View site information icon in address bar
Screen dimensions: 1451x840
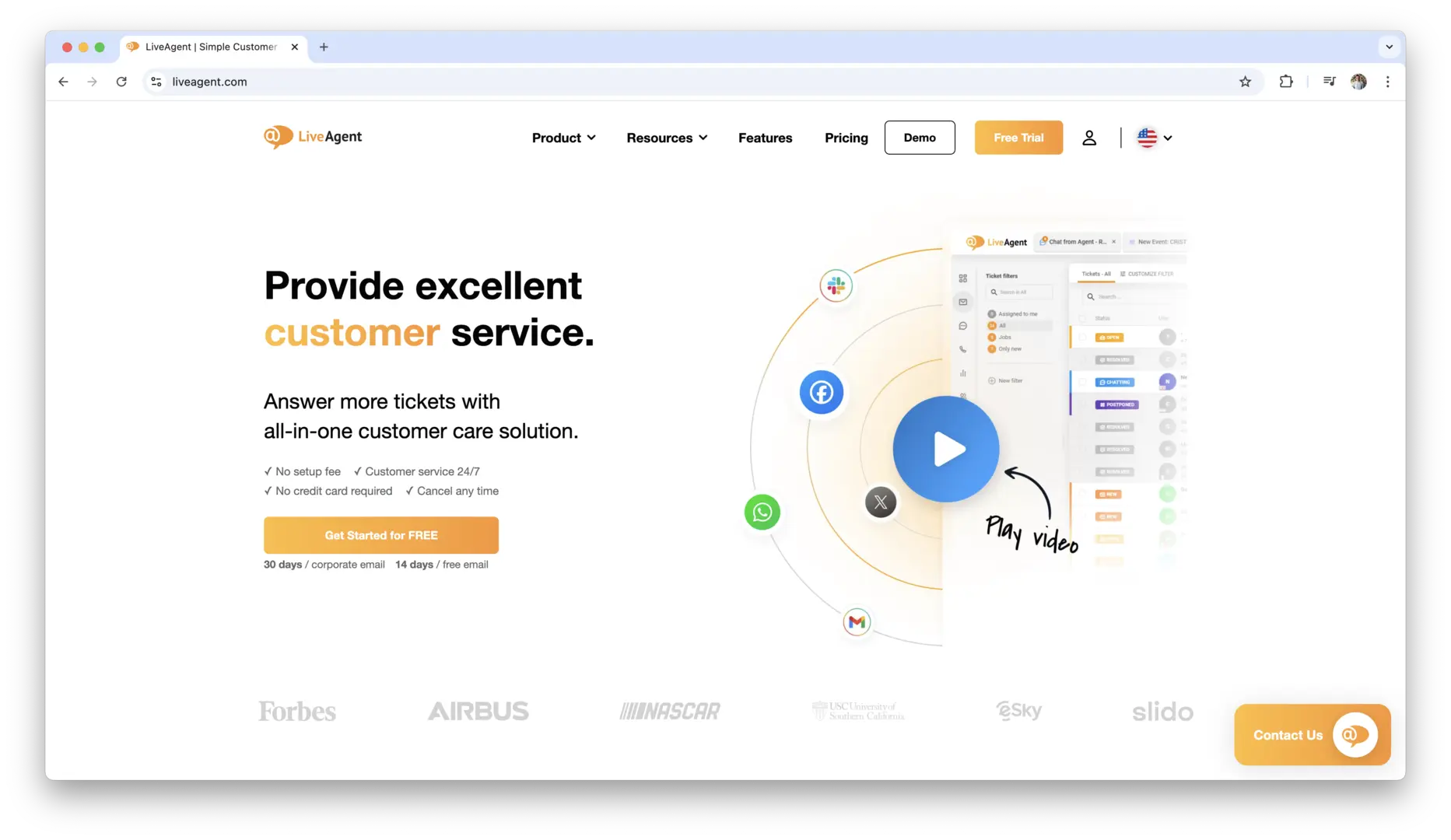coord(156,82)
